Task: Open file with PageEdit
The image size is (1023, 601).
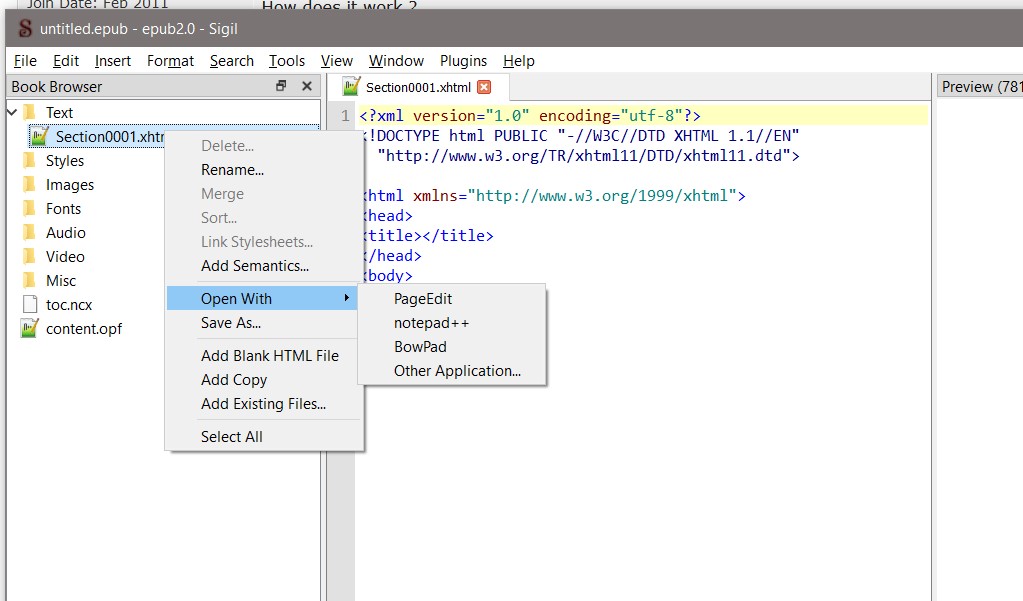Action: coord(451,299)
